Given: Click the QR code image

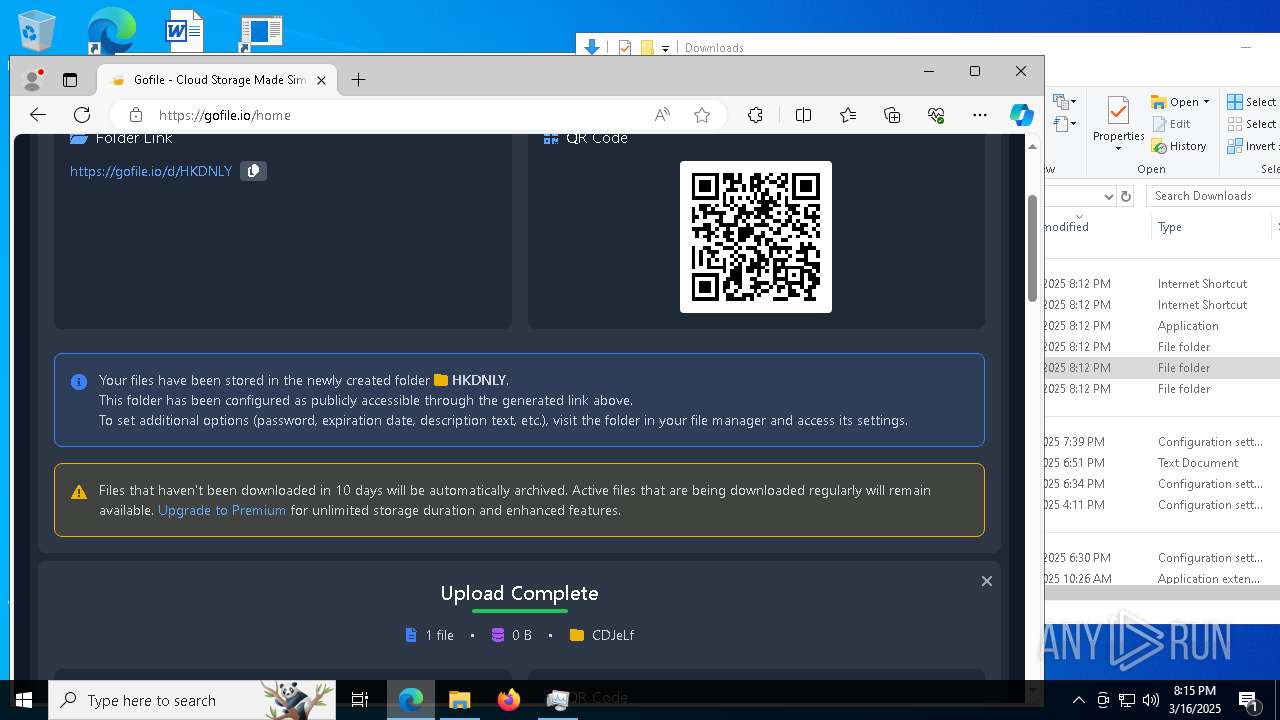Looking at the screenshot, I should 756,237.
